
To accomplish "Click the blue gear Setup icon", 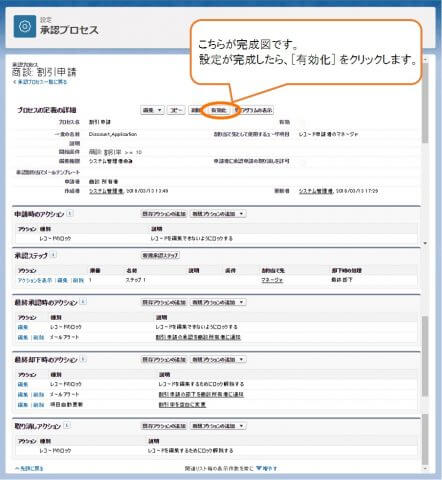I will click(25, 26).
